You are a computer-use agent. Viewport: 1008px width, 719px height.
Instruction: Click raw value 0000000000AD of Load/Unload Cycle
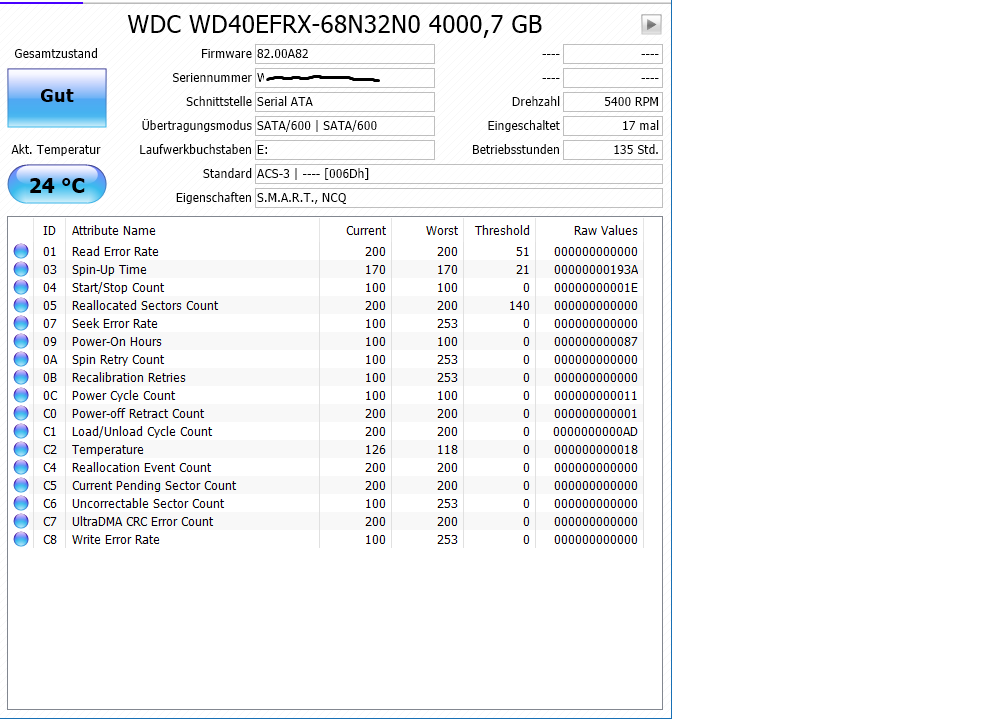[595, 432]
